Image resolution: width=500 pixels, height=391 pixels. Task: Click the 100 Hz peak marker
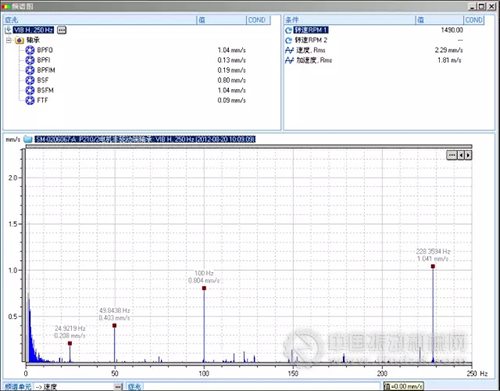pos(204,288)
